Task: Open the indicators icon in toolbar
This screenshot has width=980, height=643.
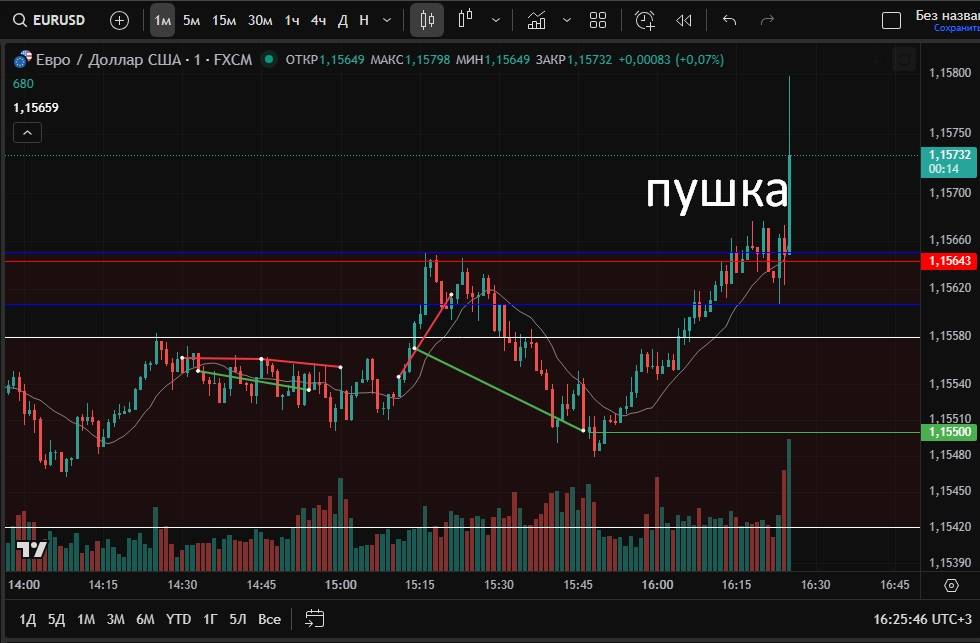Action: pos(537,20)
